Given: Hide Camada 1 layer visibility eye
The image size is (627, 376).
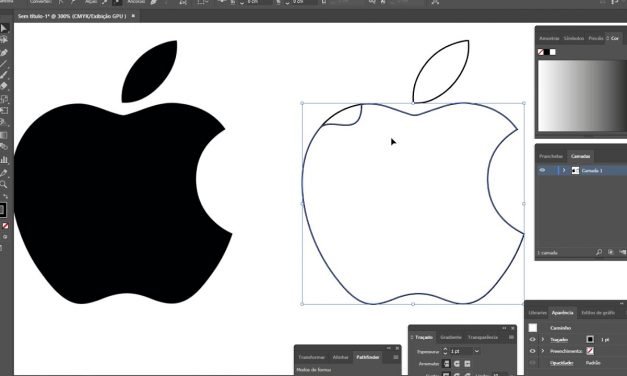Looking at the screenshot, I should point(542,170).
